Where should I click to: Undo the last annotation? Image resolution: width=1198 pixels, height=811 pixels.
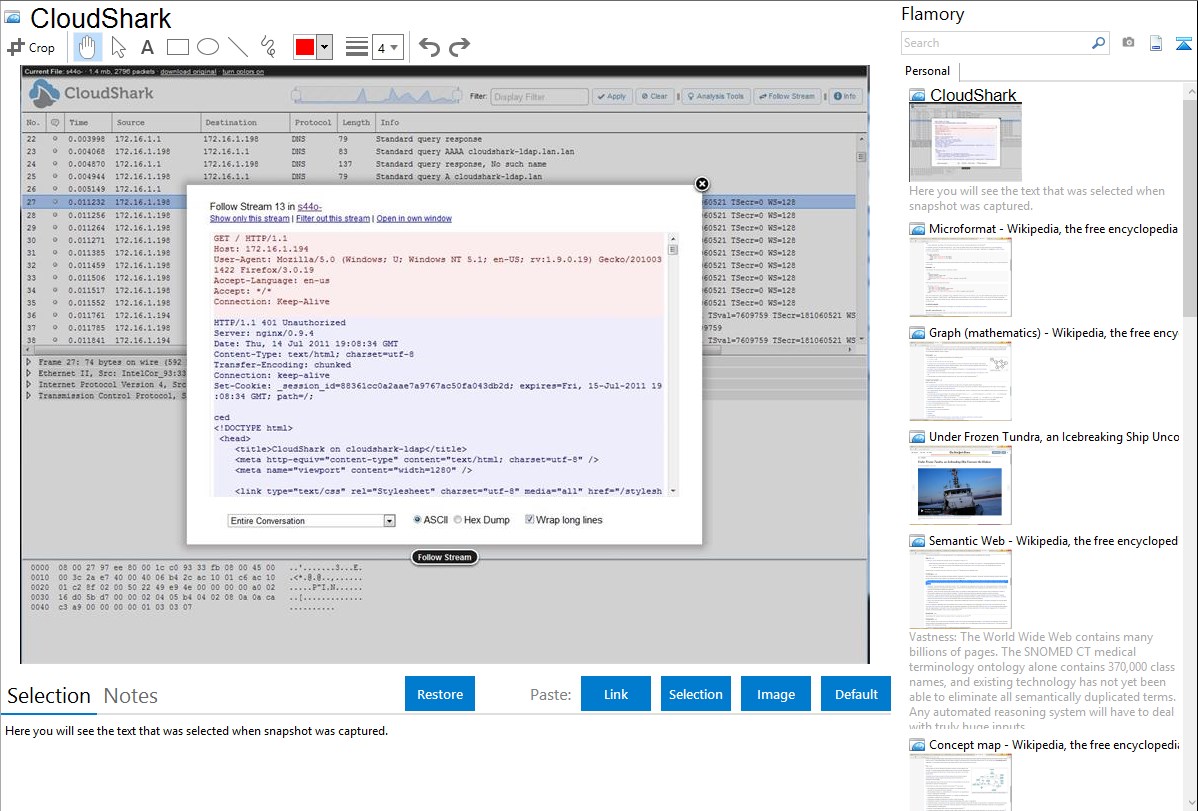click(x=429, y=47)
